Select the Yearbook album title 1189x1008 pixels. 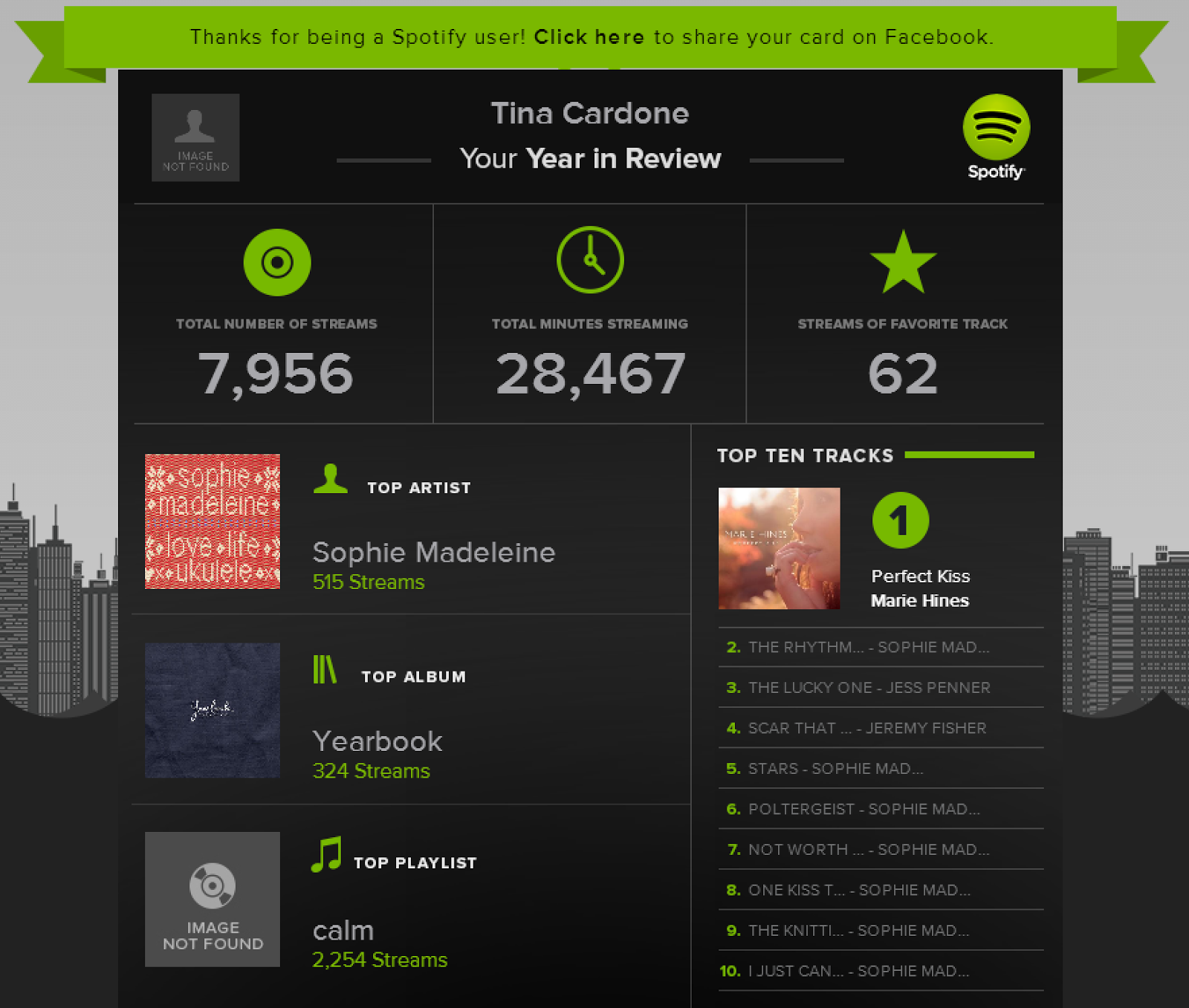(x=378, y=741)
